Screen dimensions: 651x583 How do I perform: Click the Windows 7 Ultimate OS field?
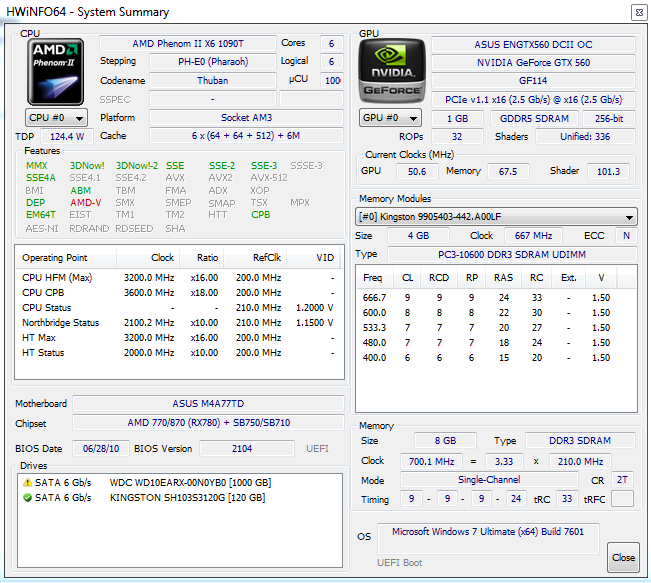click(488, 538)
